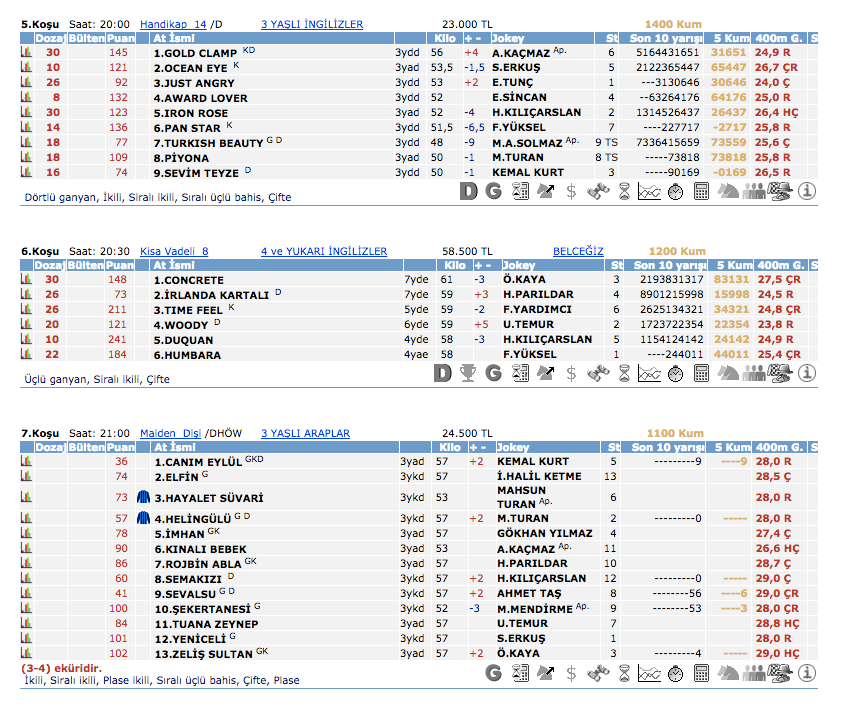Image resolution: width=863 pixels, height=707 pixels.
Task: Click the info icon in race 5 toolbar
Action: click(x=807, y=190)
